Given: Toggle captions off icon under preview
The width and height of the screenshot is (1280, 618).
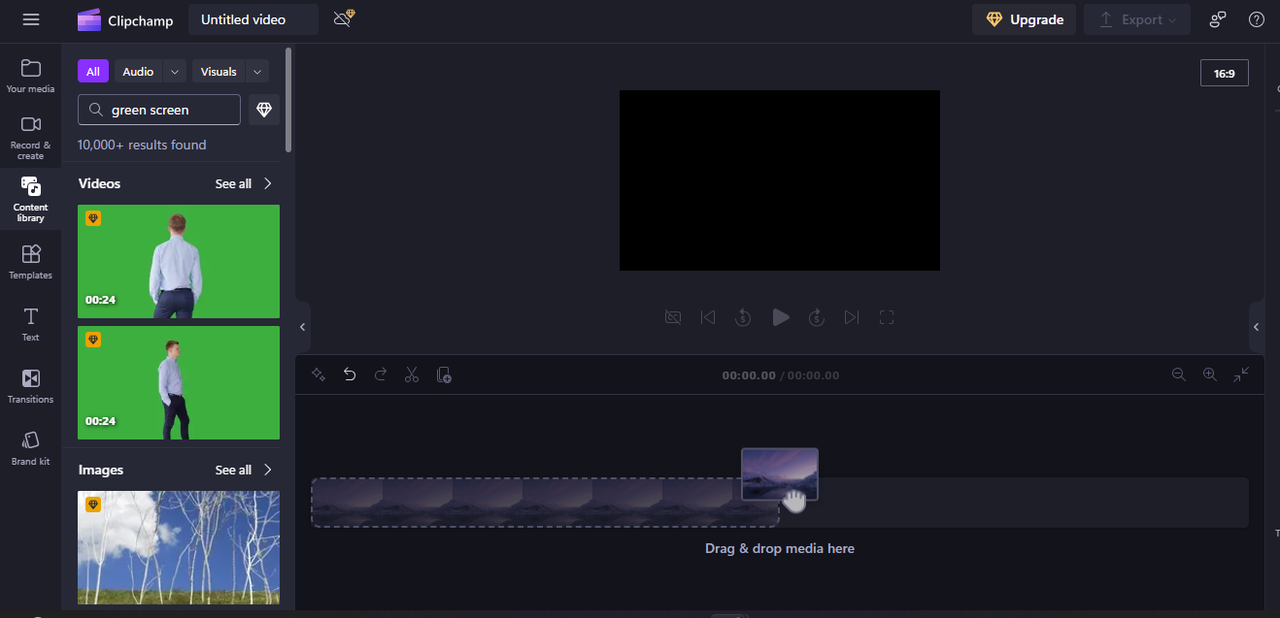Looking at the screenshot, I should [673, 317].
